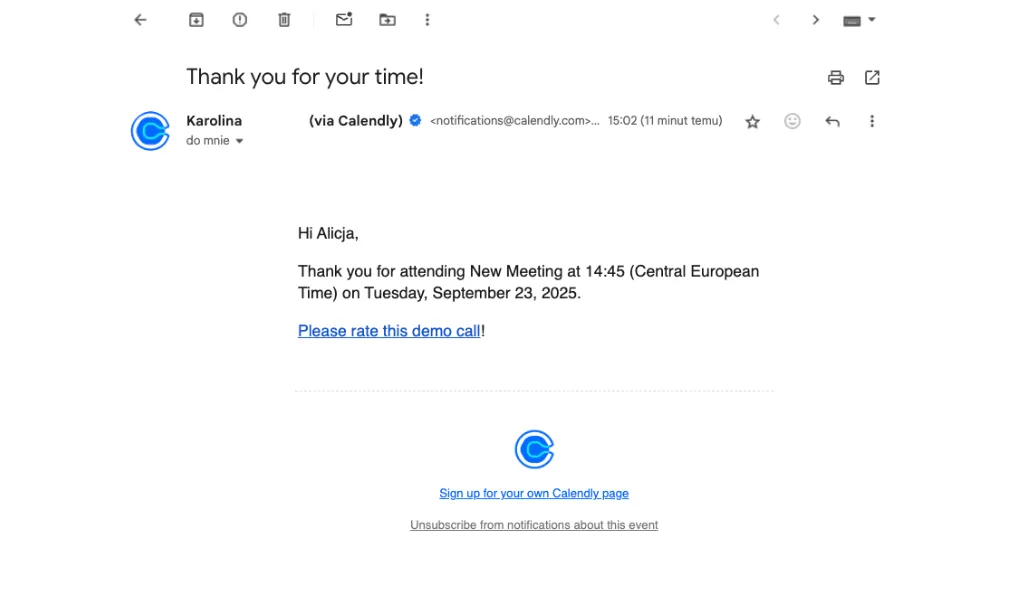Open the email in a new window
This screenshot has width=1024, height=600.
(872, 77)
